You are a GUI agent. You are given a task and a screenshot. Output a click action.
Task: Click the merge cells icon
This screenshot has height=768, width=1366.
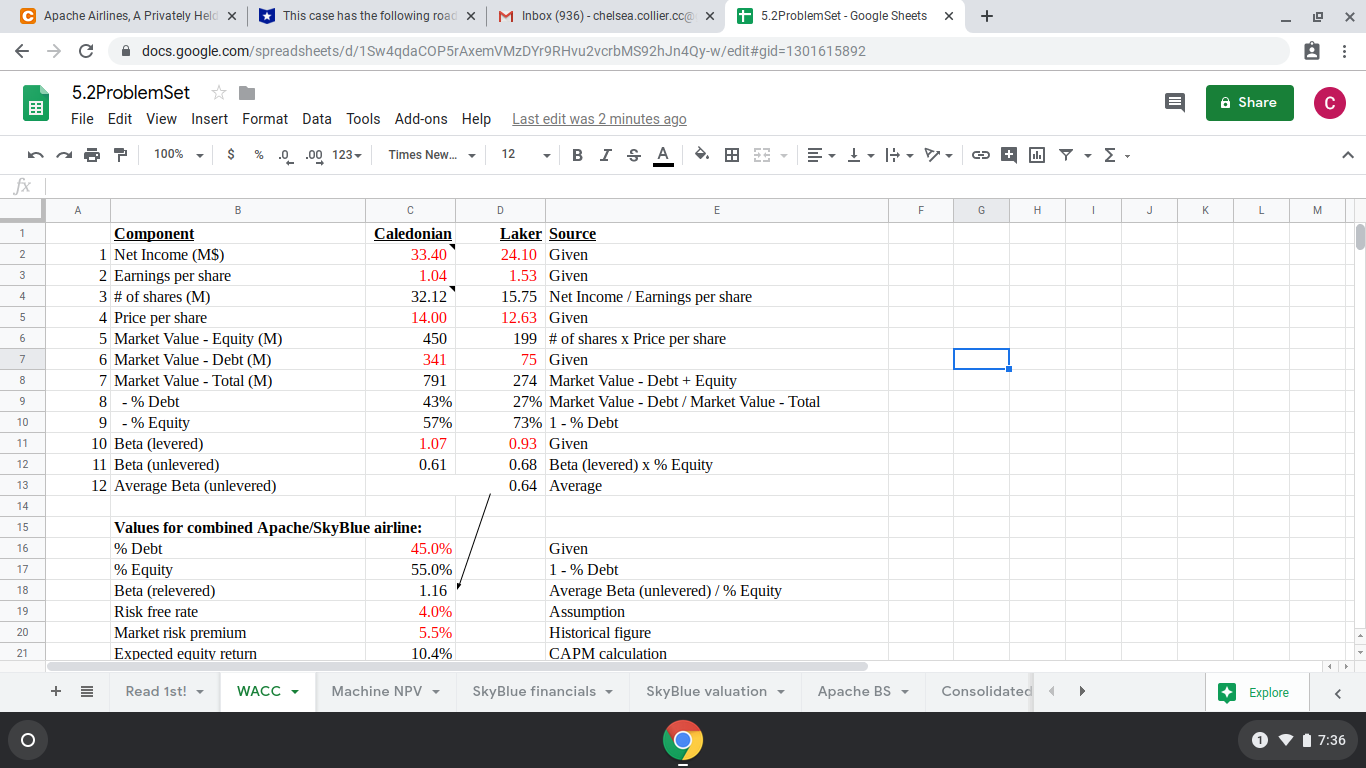click(762, 155)
